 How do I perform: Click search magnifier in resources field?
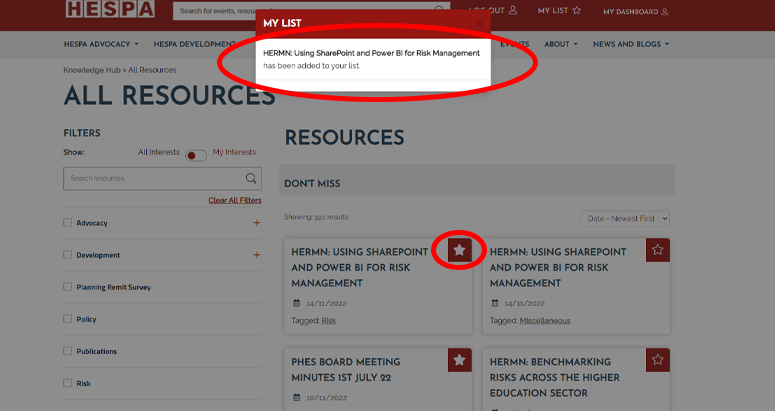pyautogui.click(x=251, y=178)
